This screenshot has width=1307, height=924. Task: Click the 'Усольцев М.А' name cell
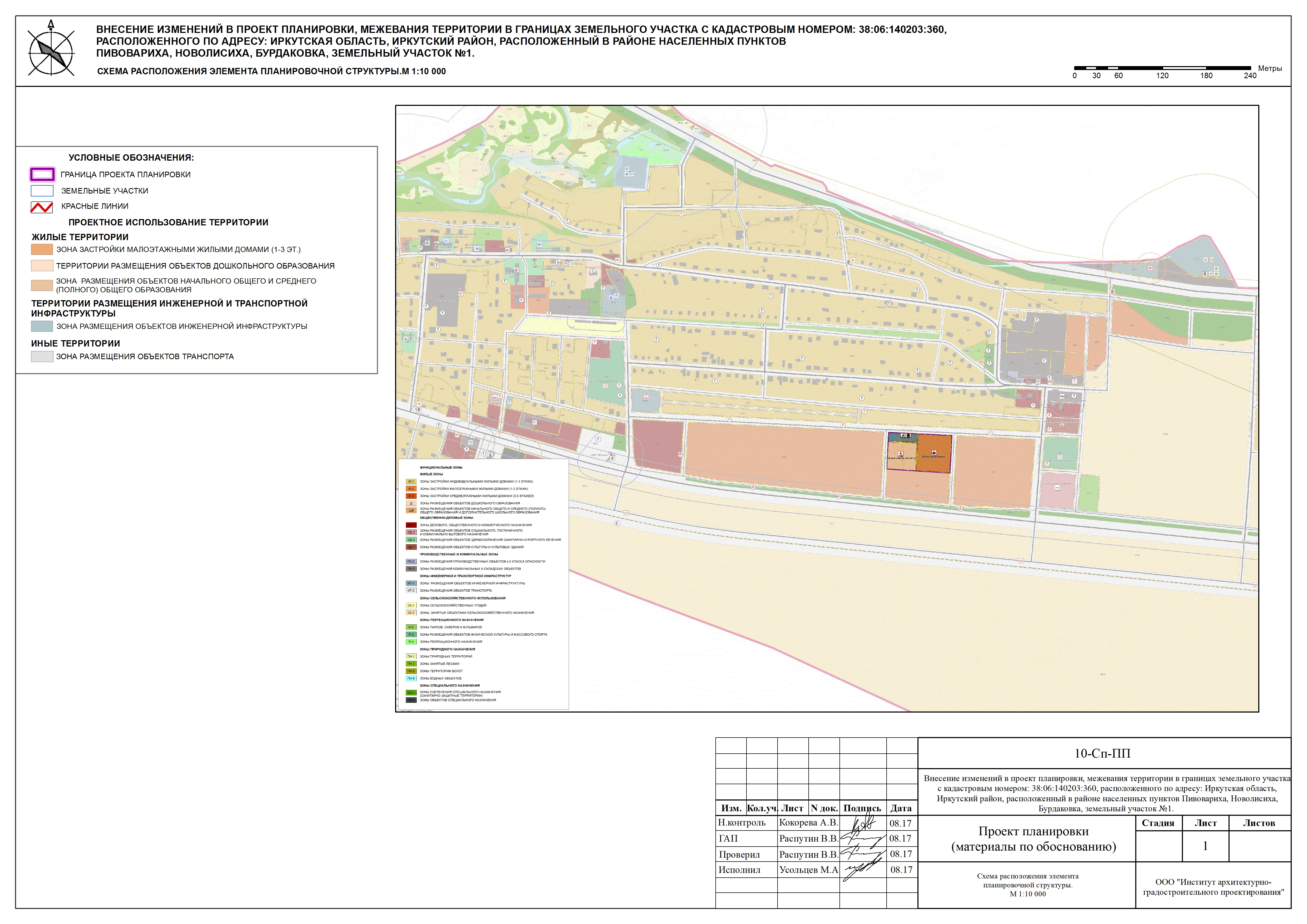point(808,870)
